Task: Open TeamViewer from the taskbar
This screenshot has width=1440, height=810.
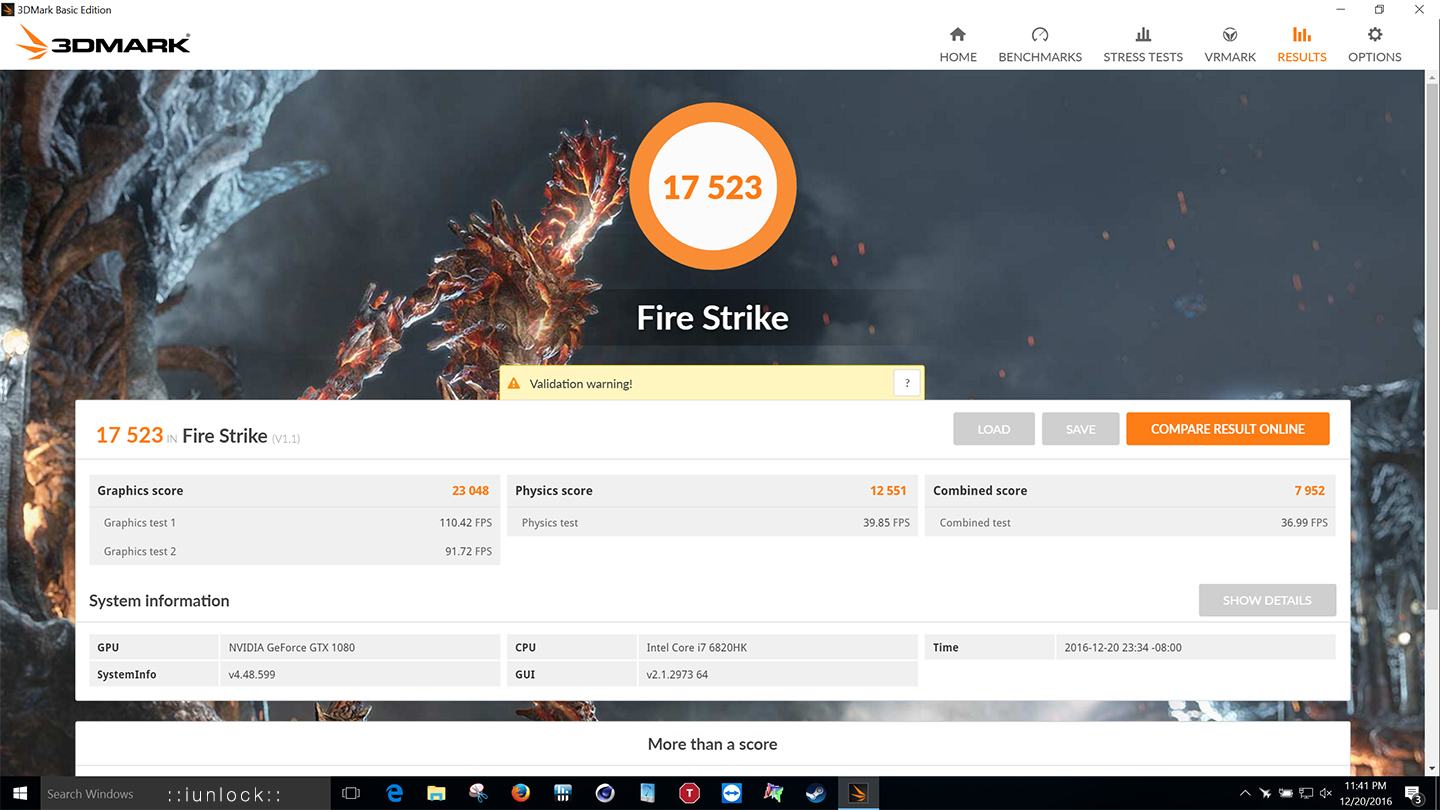Action: pos(731,794)
